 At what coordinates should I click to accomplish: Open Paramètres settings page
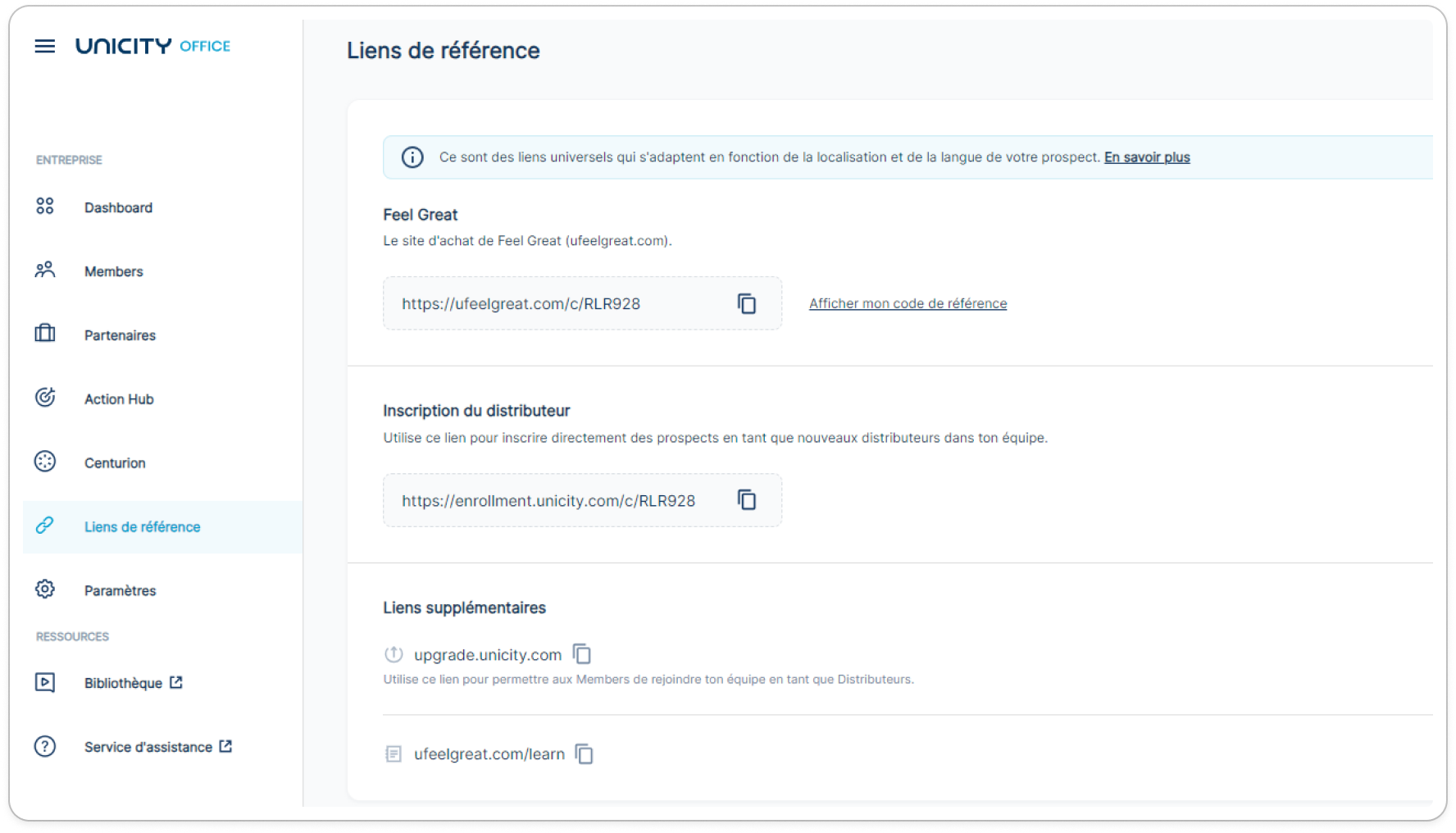(x=162, y=590)
